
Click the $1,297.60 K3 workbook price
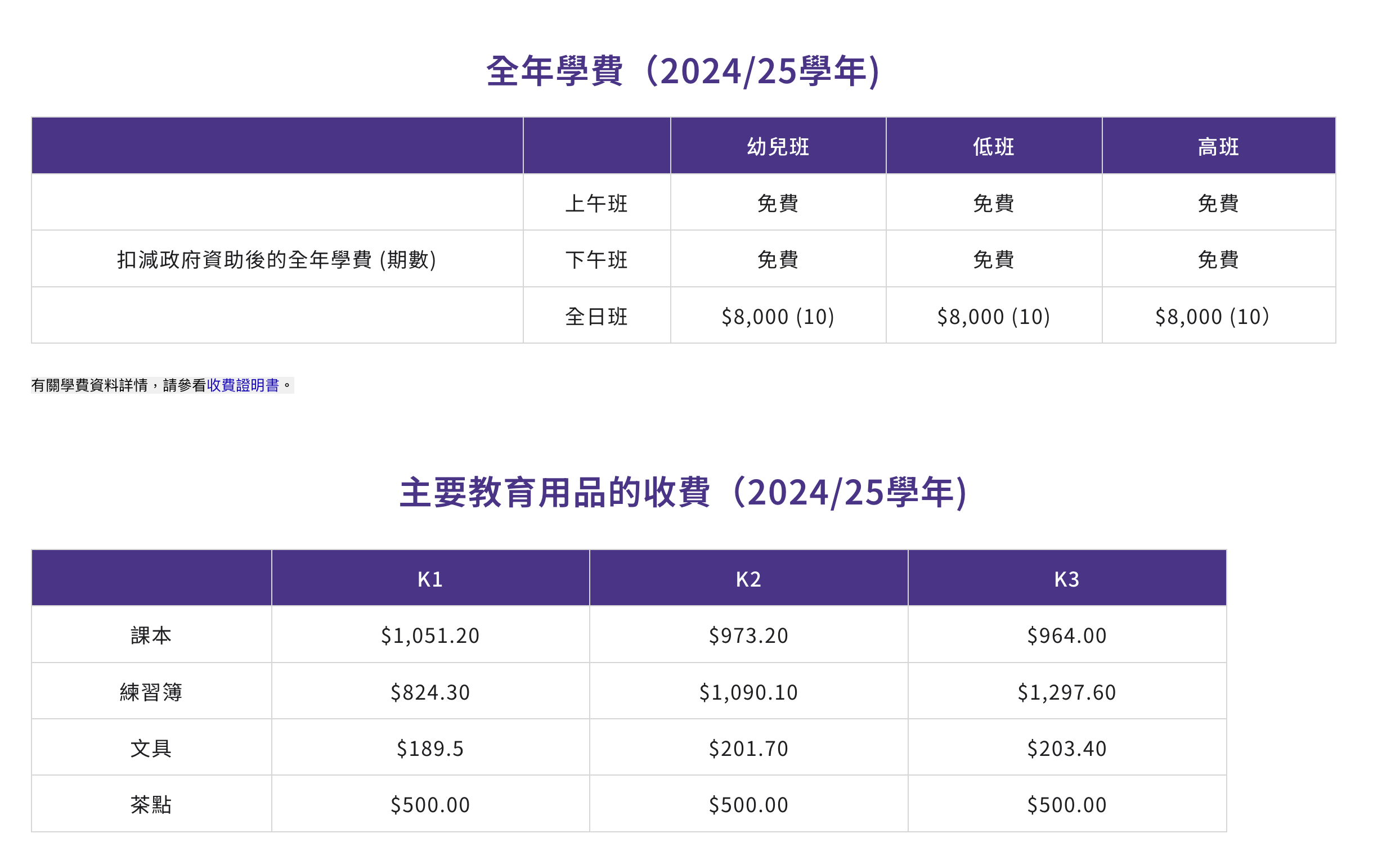pyautogui.click(x=1067, y=692)
